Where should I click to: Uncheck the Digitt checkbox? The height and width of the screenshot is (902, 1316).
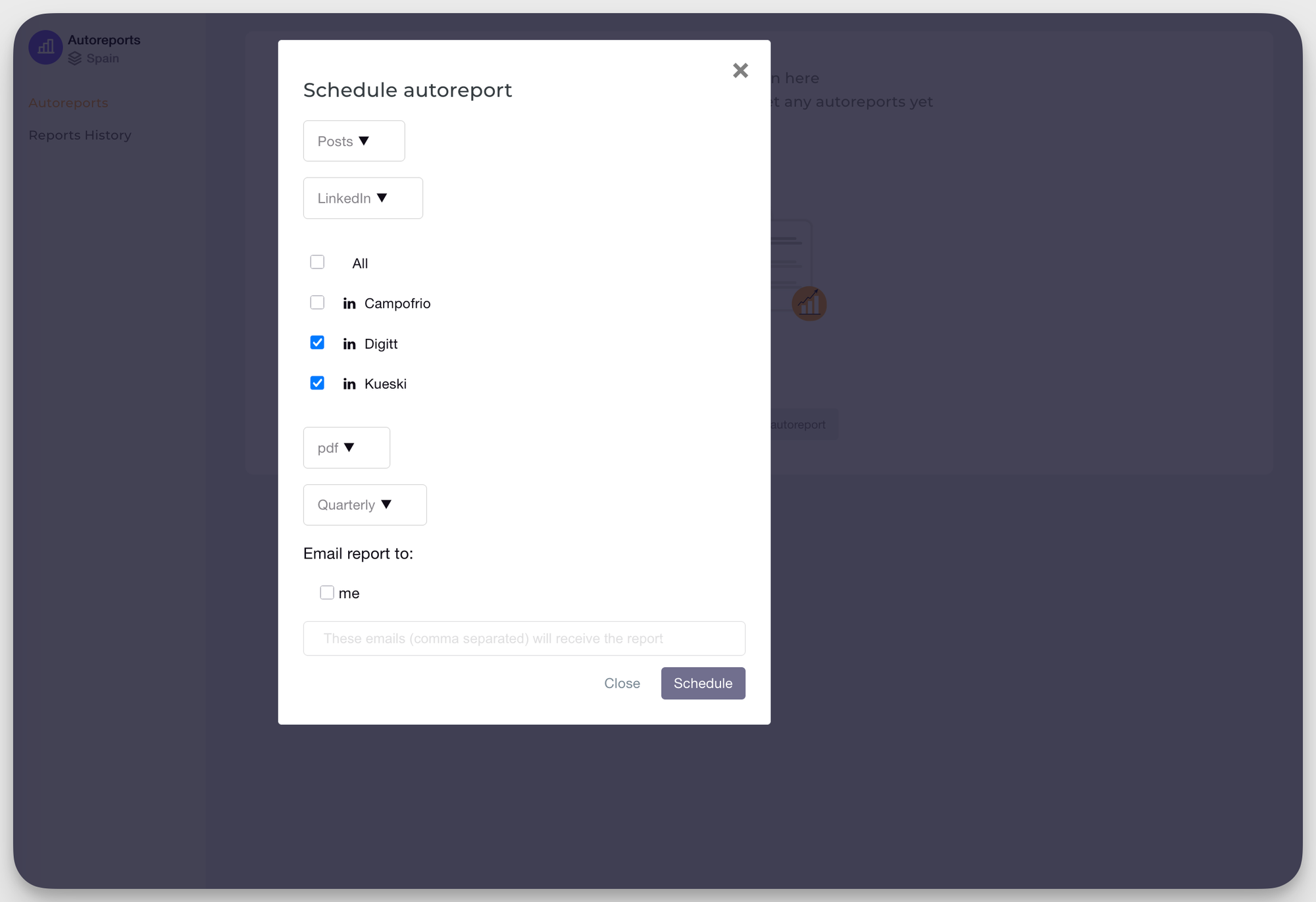click(317, 342)
